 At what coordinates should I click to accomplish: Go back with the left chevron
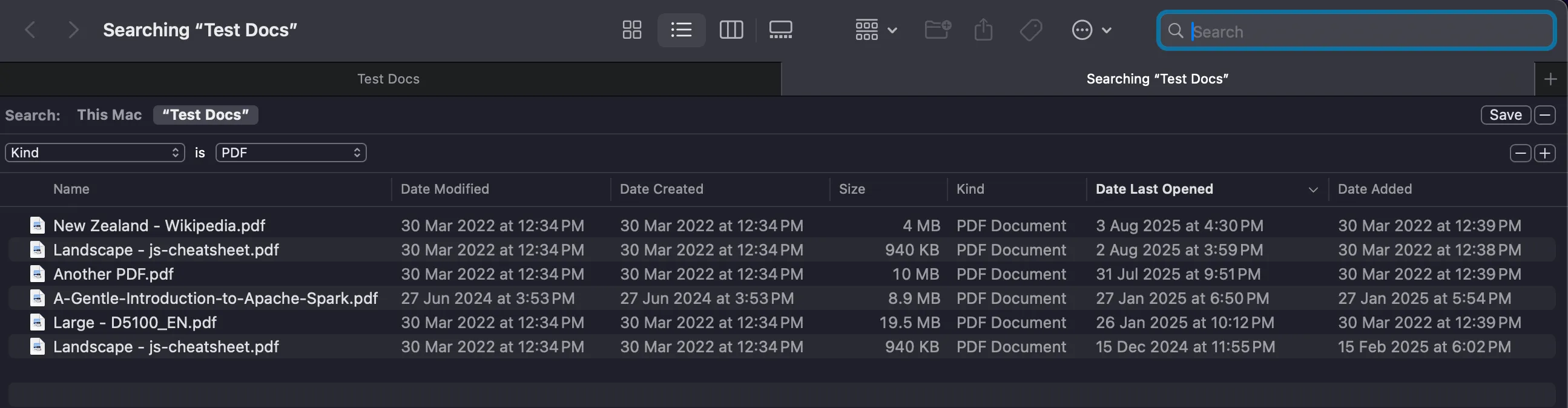coord(30,29)
